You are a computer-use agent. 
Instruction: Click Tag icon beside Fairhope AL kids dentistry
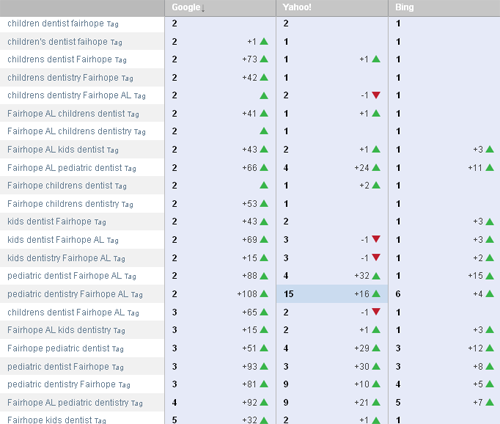coord(119,331)
